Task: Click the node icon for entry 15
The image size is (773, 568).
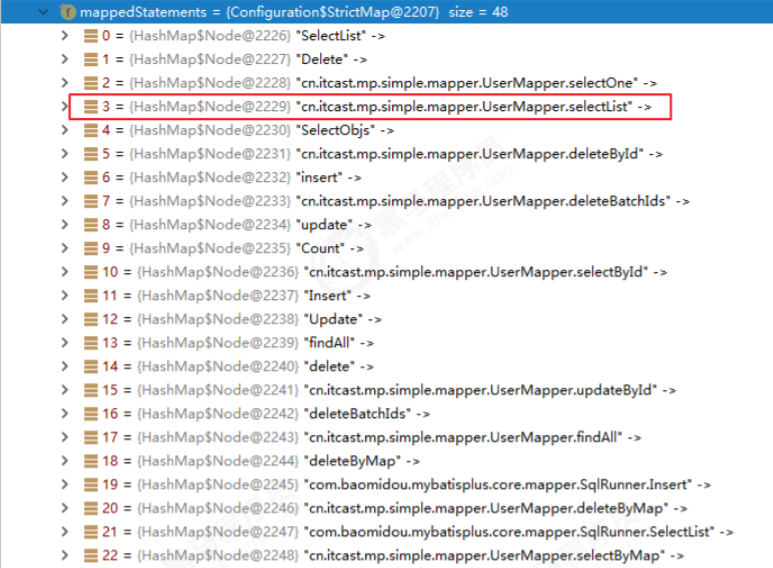Action: [x=91, y=390]
